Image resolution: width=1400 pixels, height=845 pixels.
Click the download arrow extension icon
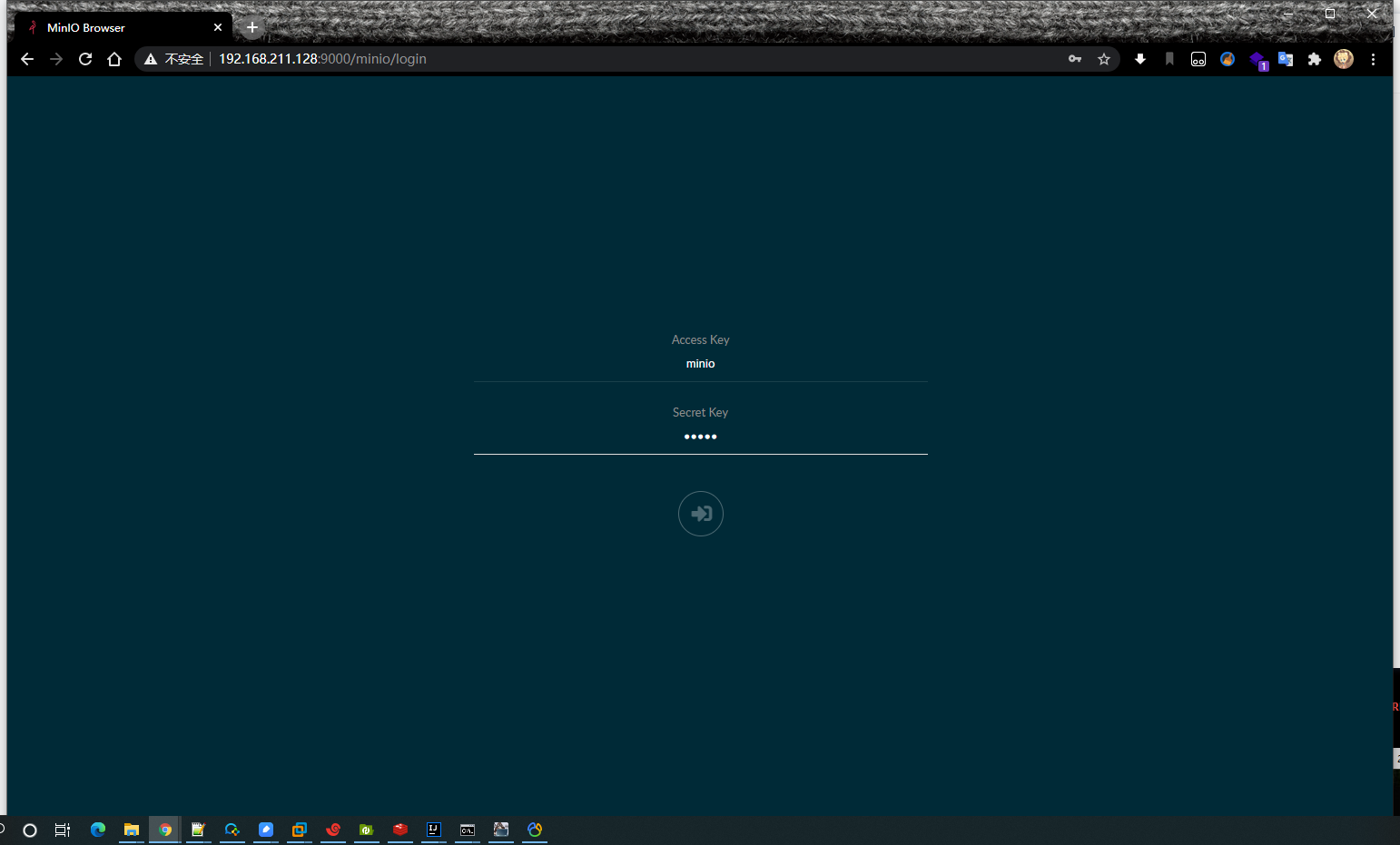1140,59
